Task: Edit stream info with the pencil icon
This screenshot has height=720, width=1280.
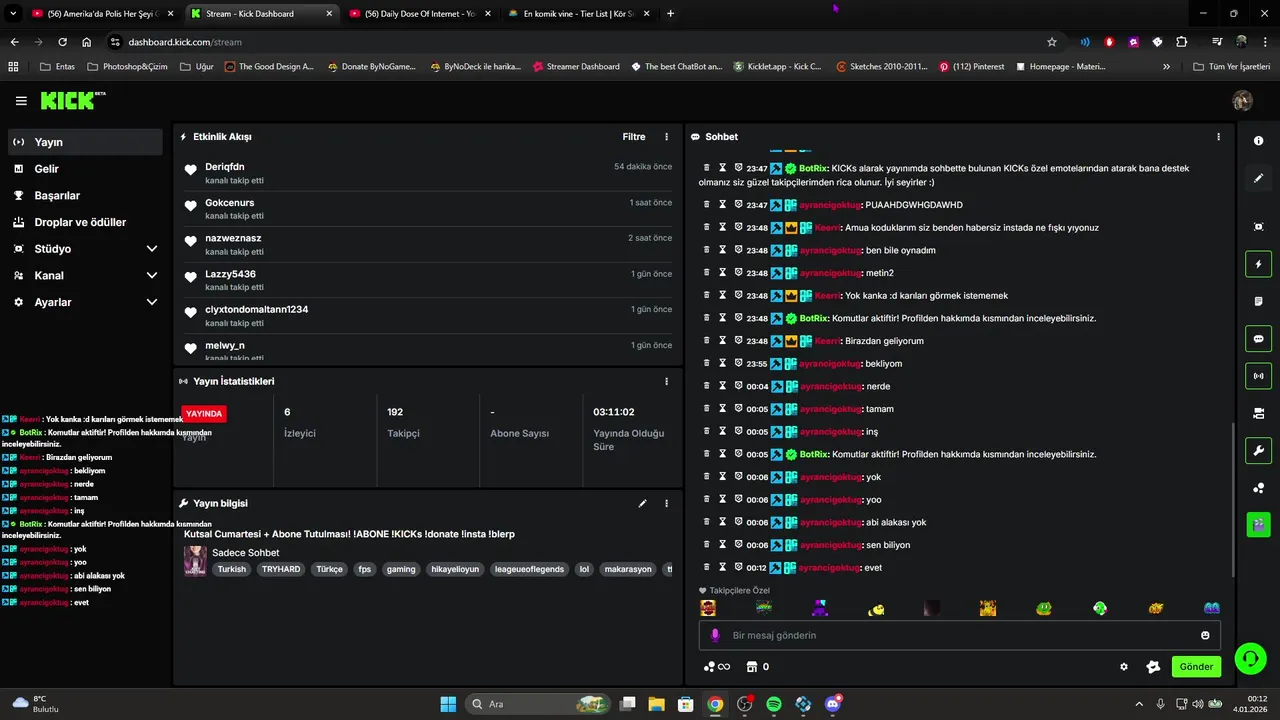Action: click(643, 503)
